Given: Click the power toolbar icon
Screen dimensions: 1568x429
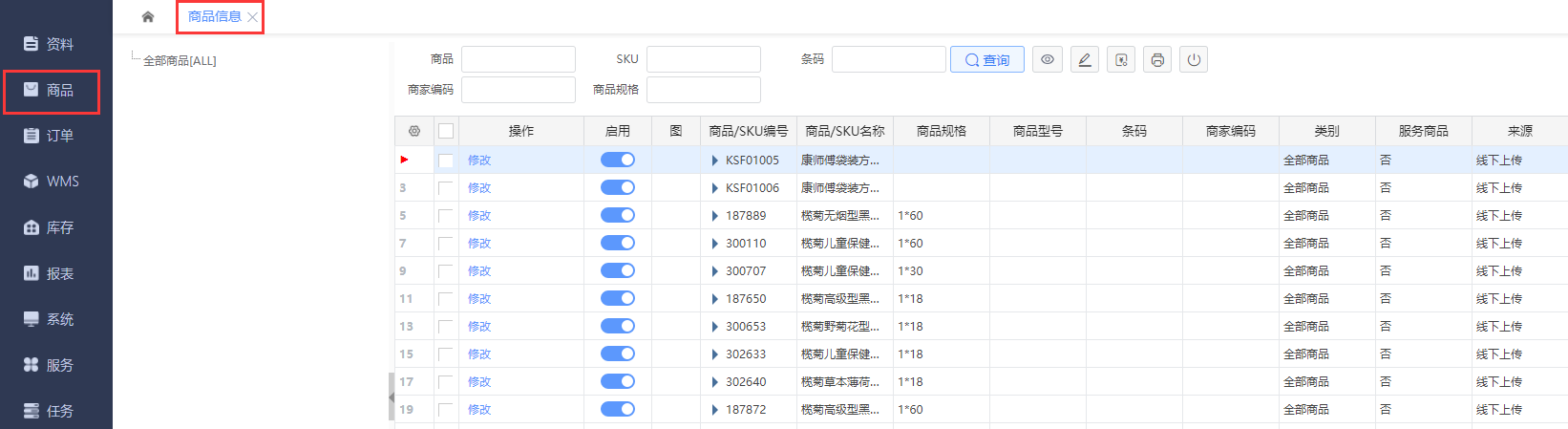Looking at the screenshot, I should point(1194,59).
